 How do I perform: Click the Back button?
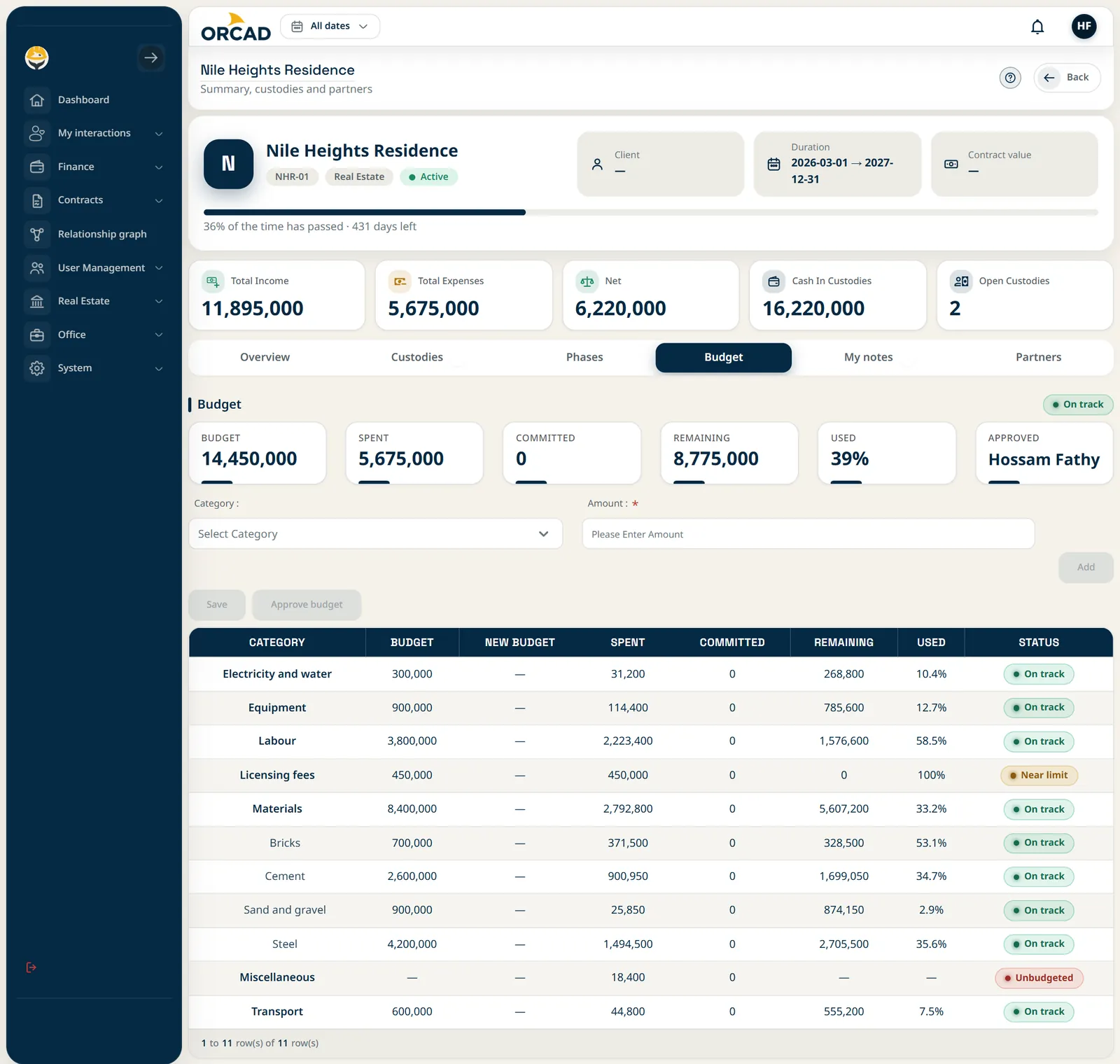(x=1067, y=78)
